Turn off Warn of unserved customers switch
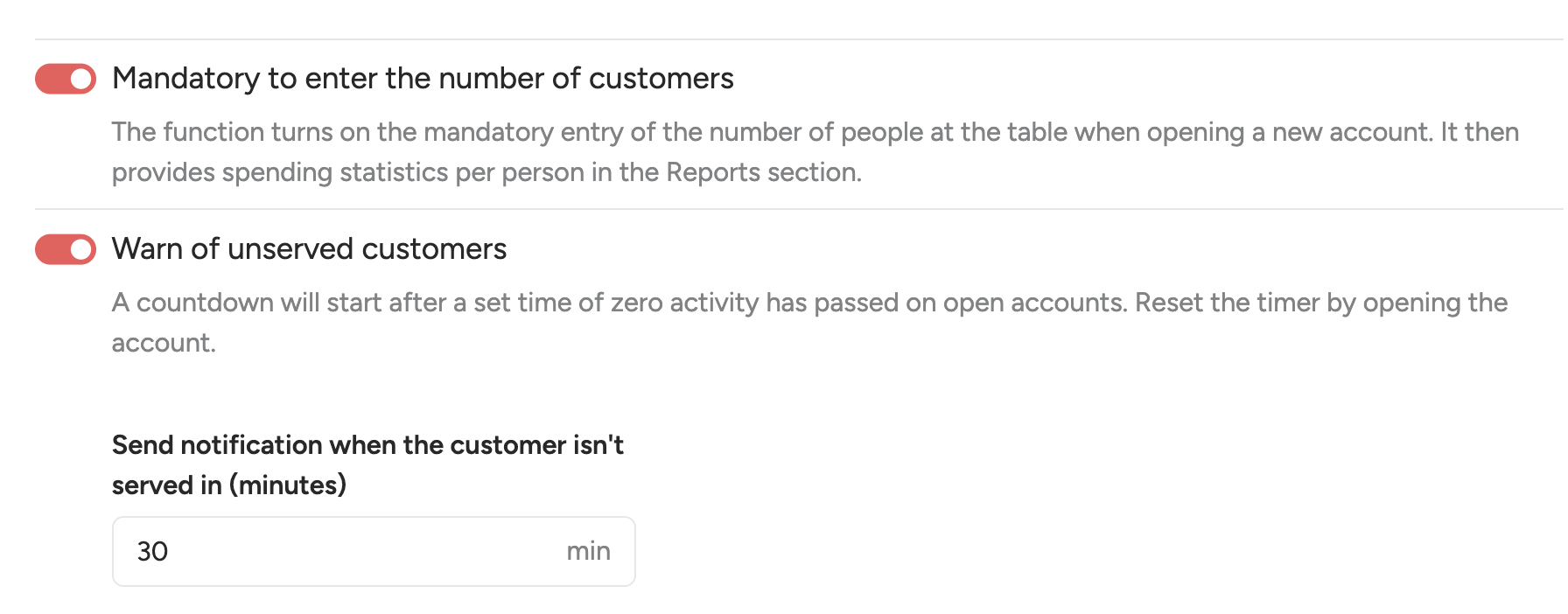The image size is (1568, 614). [x=66, y=249]
